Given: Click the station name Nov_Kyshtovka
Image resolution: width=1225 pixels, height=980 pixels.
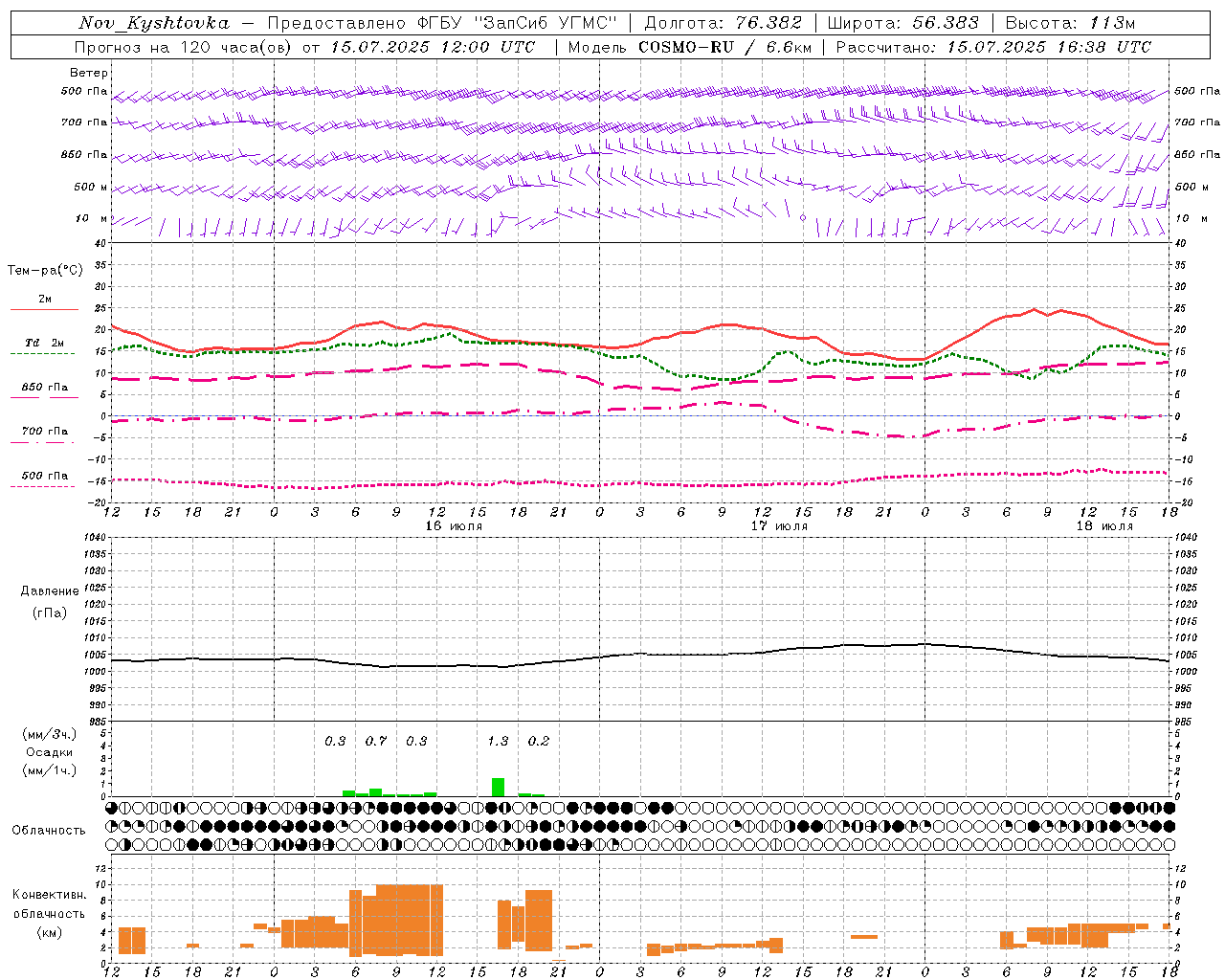Looking at the screenshot, I should (154, 23).
